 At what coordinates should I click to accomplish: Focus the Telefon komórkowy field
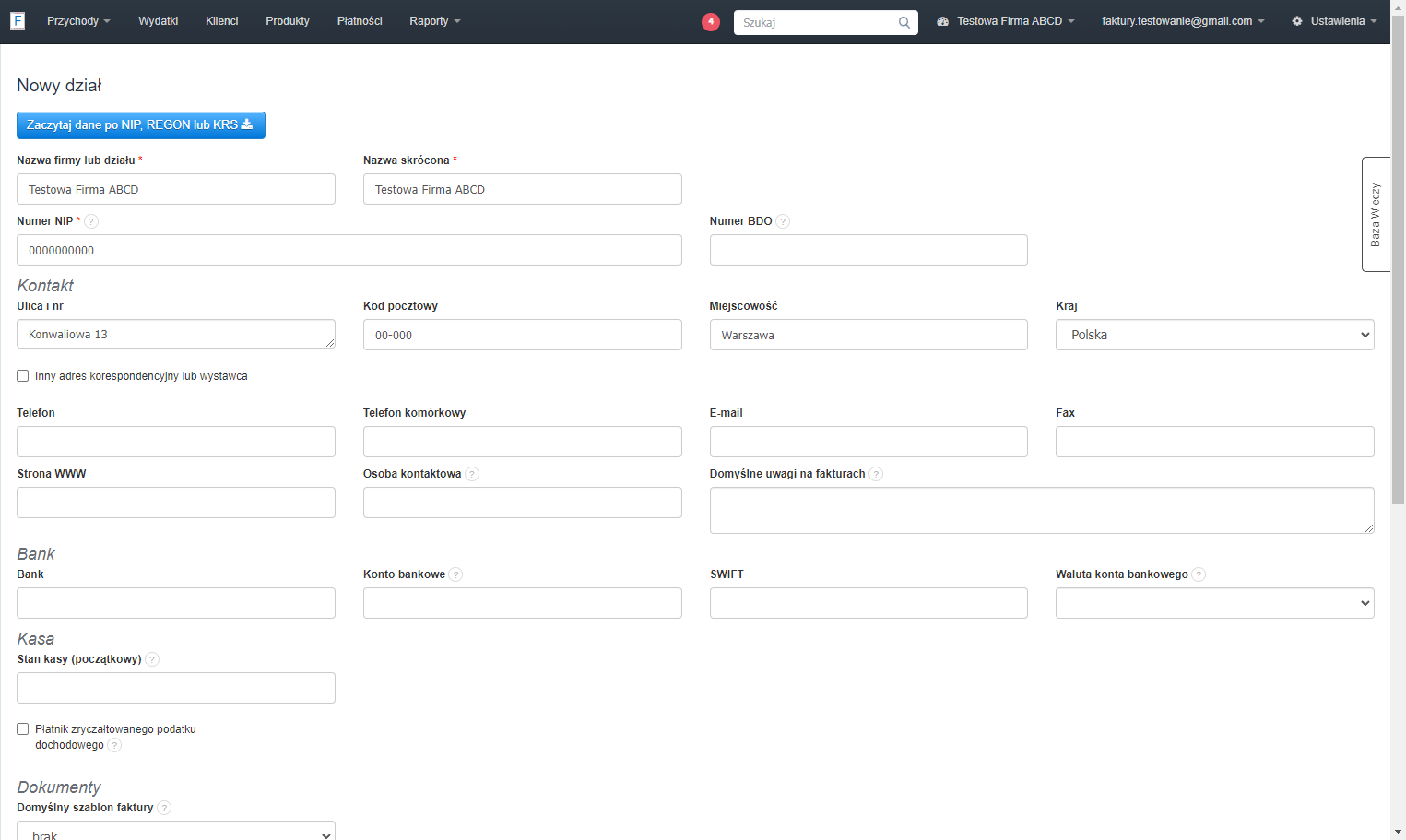(523, 442)
